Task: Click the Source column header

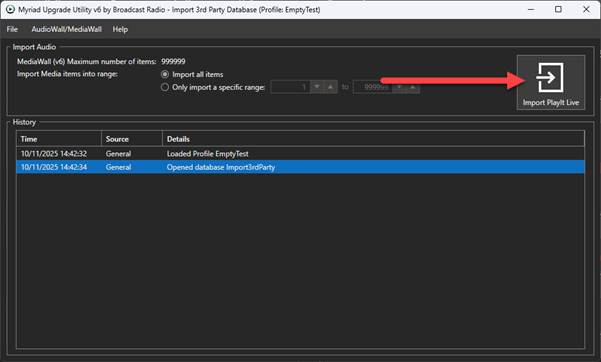Action: coord(132,139)
